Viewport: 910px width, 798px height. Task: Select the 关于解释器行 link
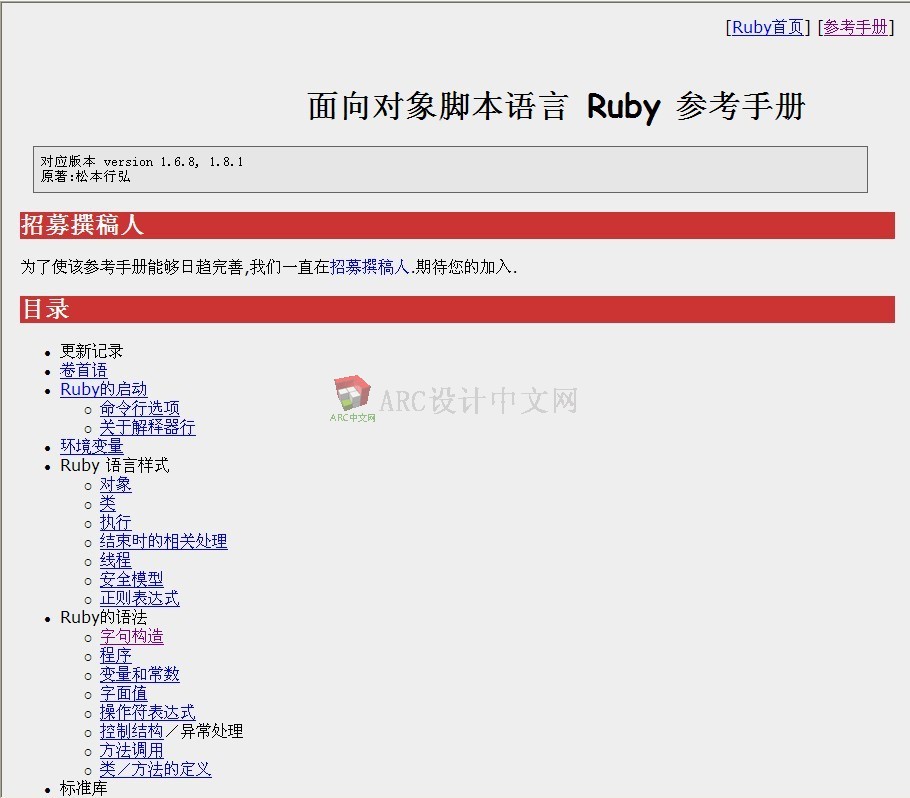(147, 428)
